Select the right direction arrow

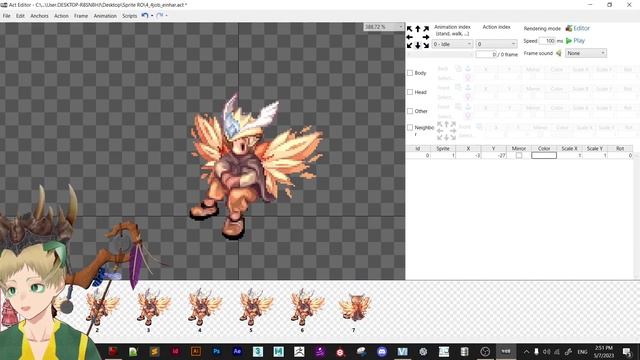426,37
